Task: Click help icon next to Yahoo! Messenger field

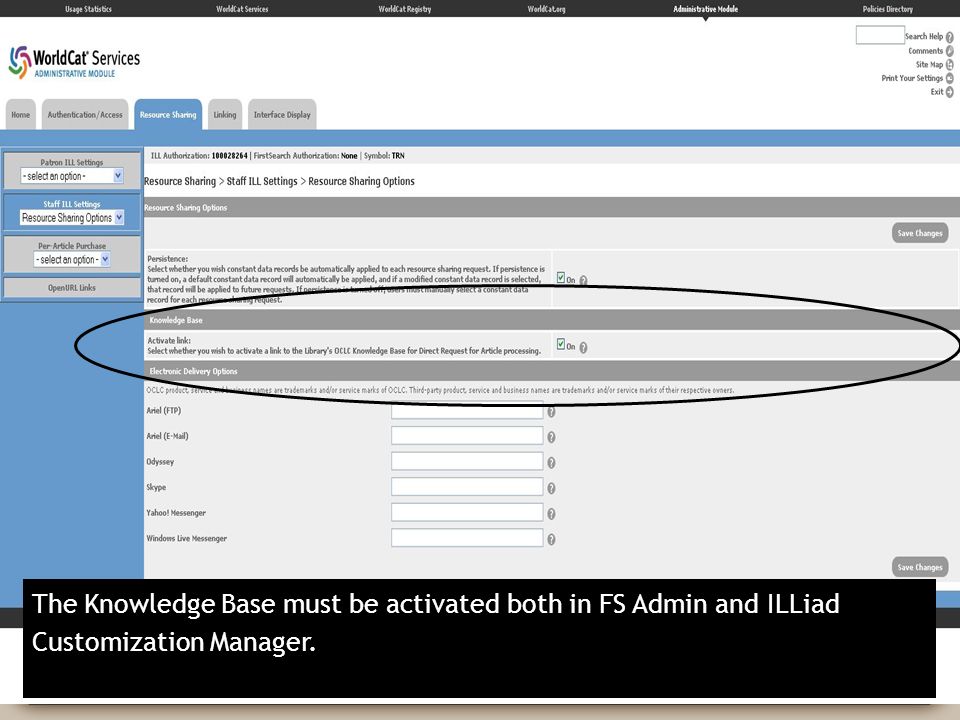Action: tap(551, 514)
